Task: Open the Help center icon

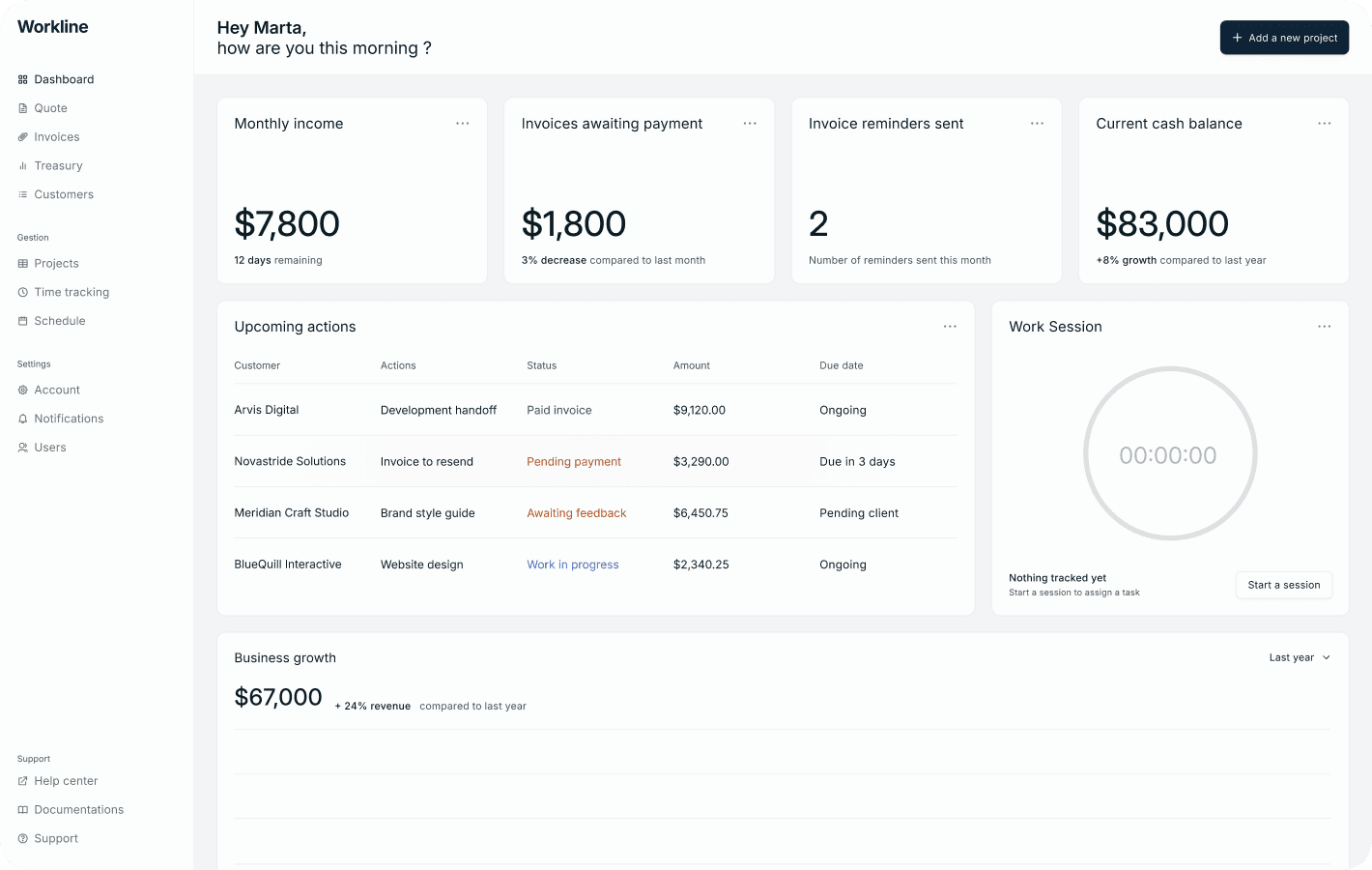Action: pos(22,780)
